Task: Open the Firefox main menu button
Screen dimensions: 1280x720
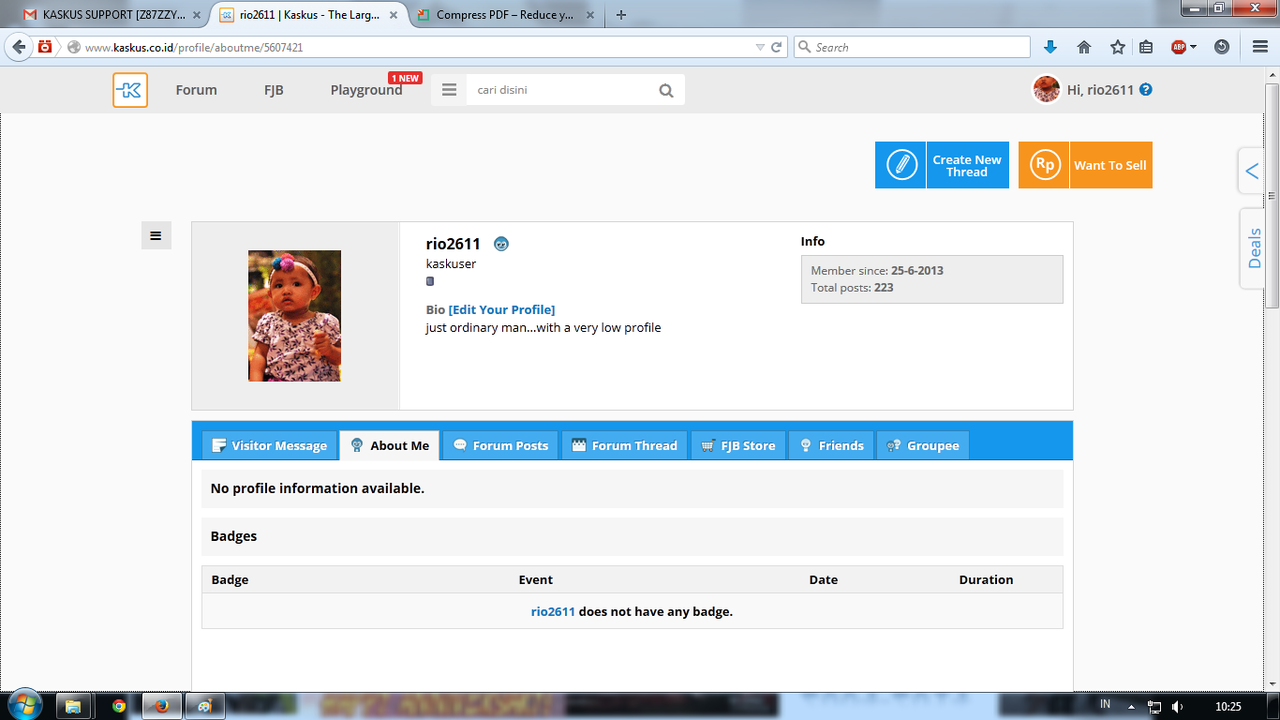Action: tap(1260, 47)
